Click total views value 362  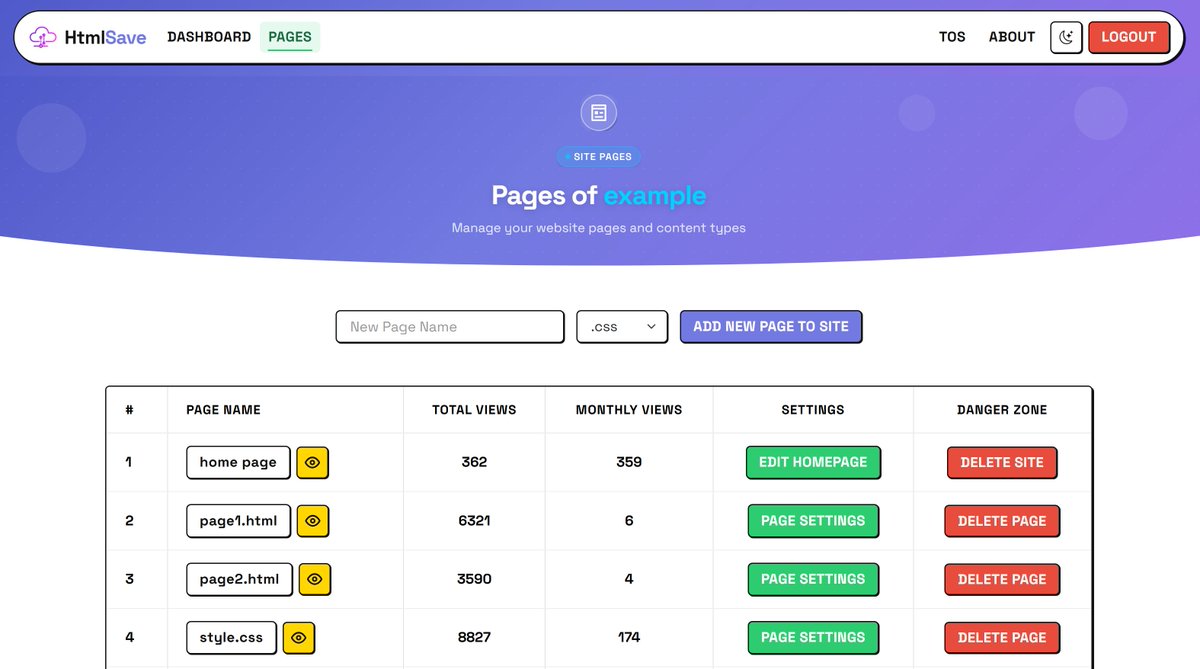pos(474,462)
